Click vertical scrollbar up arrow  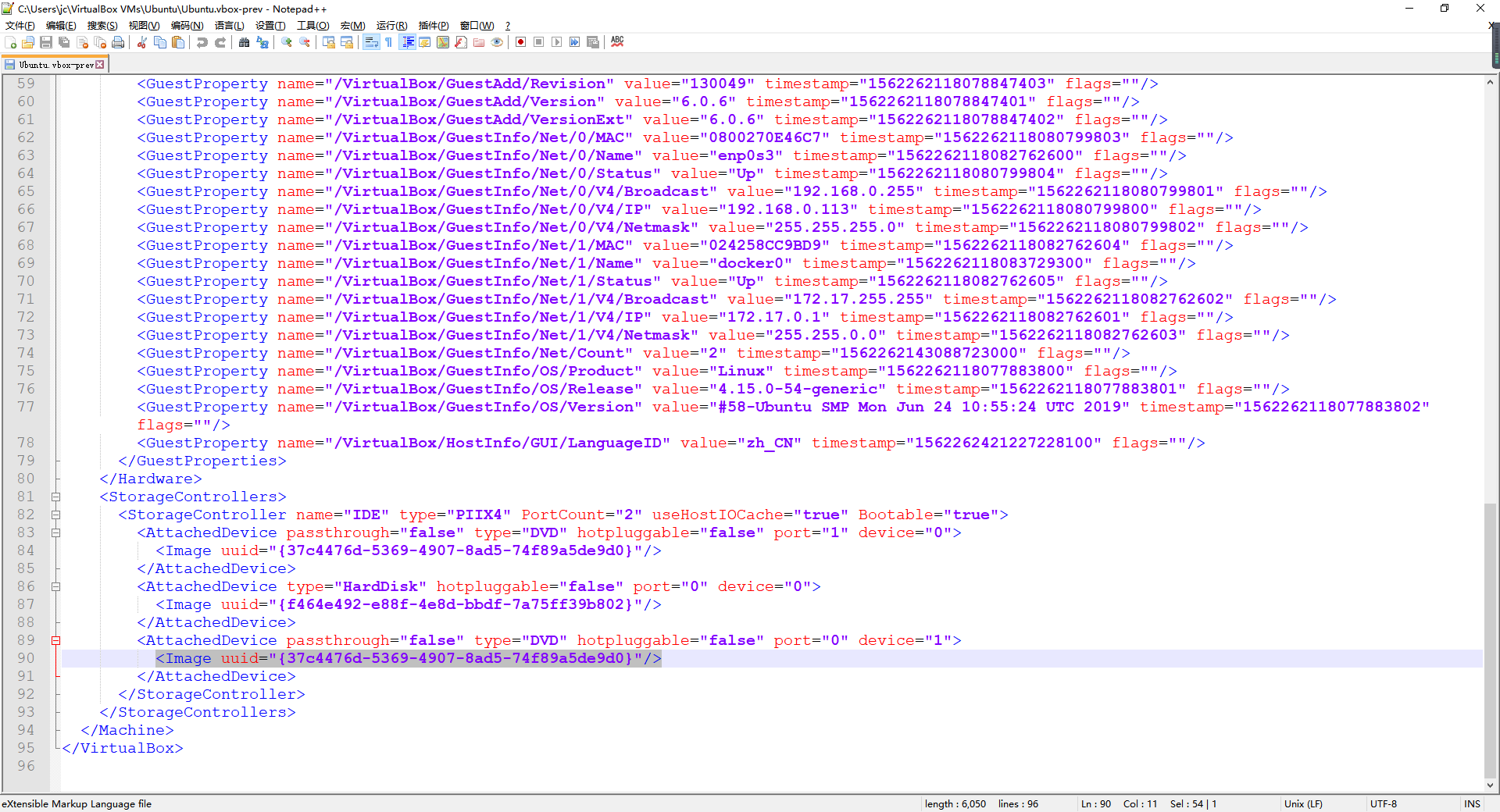1491,82
